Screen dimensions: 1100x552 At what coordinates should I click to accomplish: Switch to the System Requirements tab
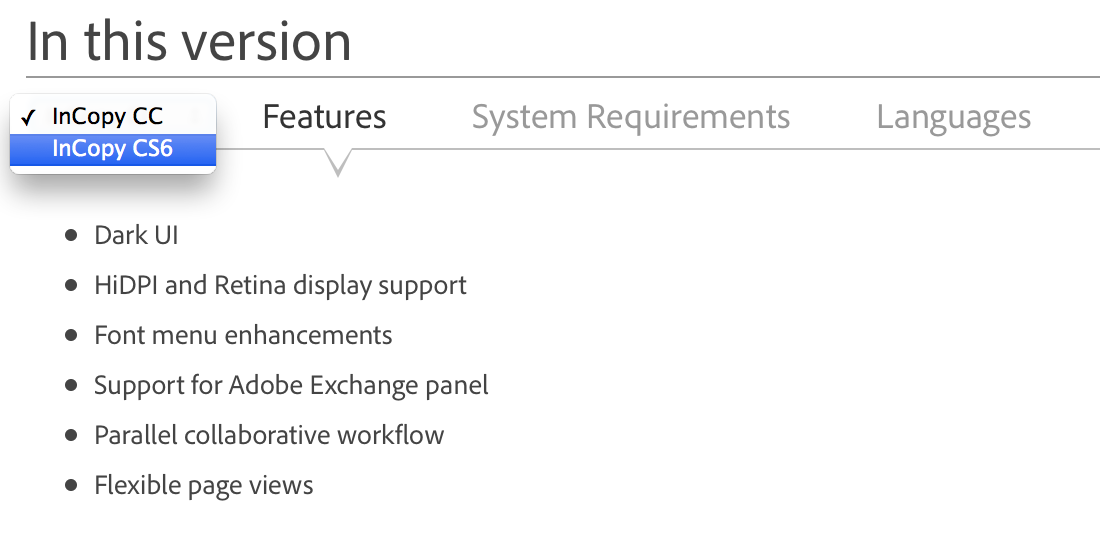[x=631, y=117]
